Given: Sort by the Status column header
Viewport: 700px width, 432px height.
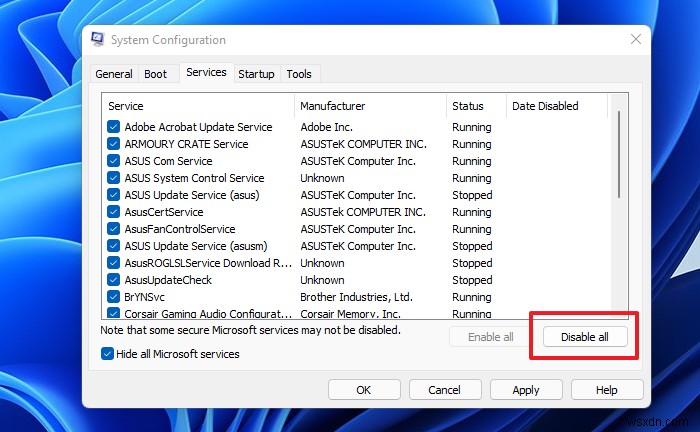Looking at the screenshot, I should pyautogui.click(x=476, y=106).
